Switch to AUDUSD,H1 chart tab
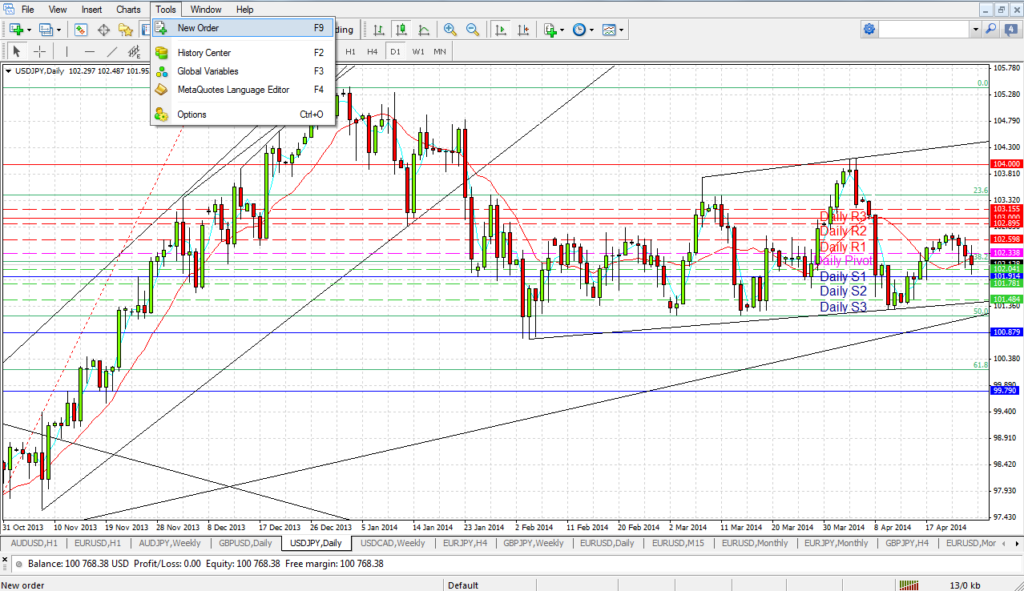Image resolution: width=1024 pixels, height=591 pixels. pos(34,543)
